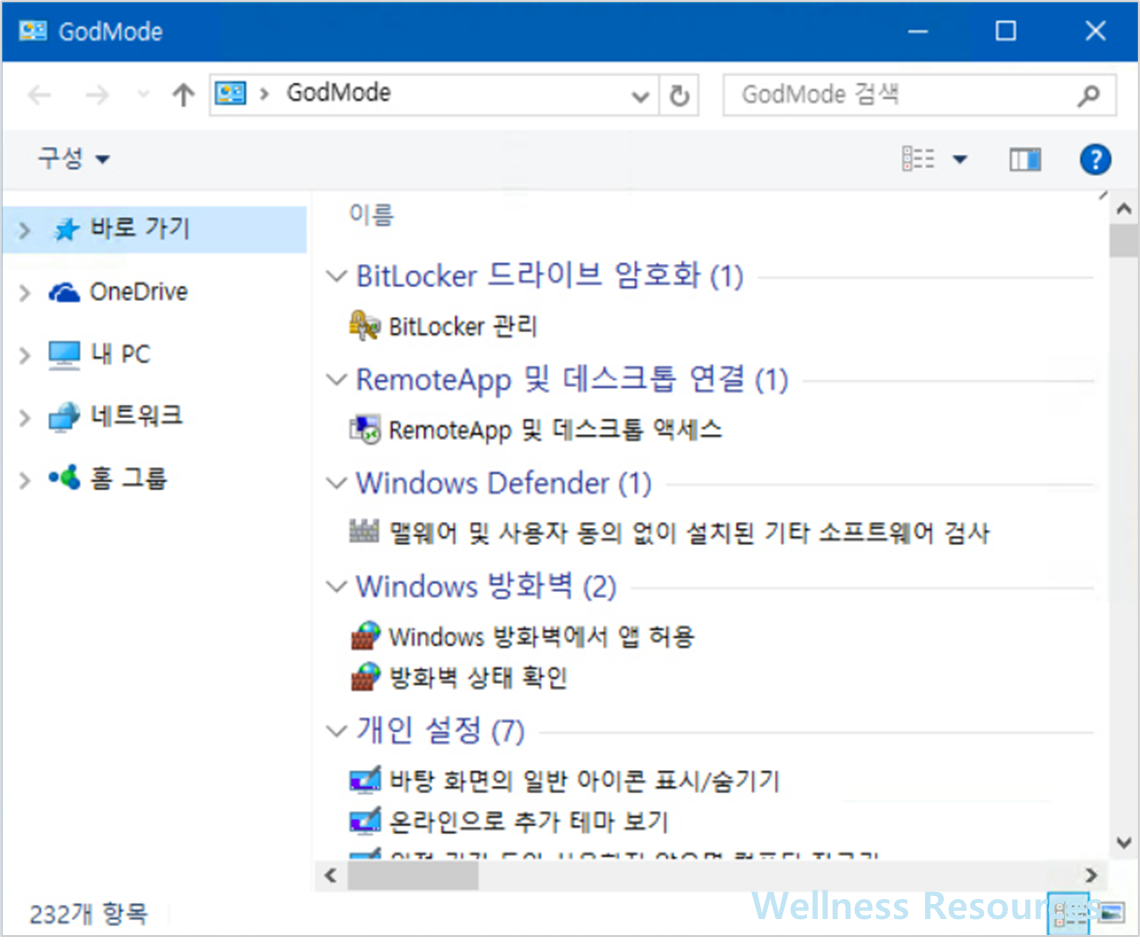Go up one folder level
This screenshot has height=950, width=1140.
183,94
